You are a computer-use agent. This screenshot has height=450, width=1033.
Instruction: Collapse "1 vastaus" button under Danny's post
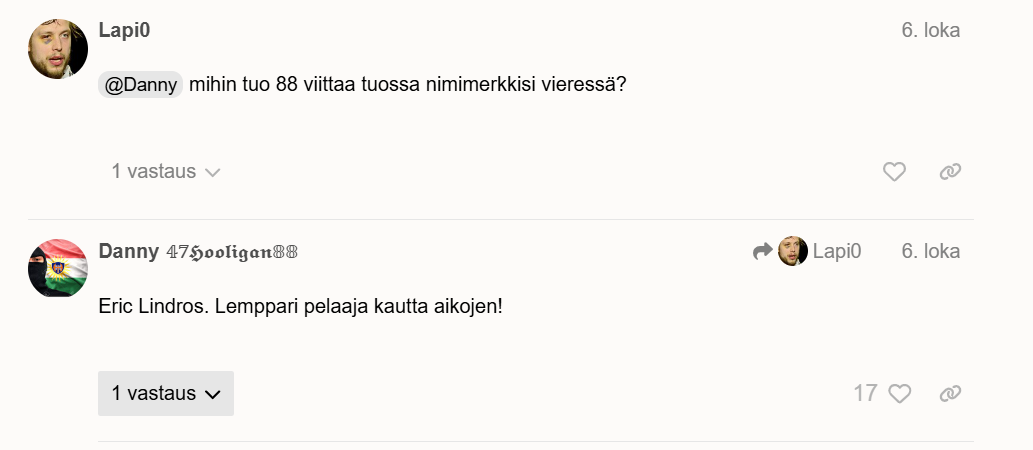[166, 393]
